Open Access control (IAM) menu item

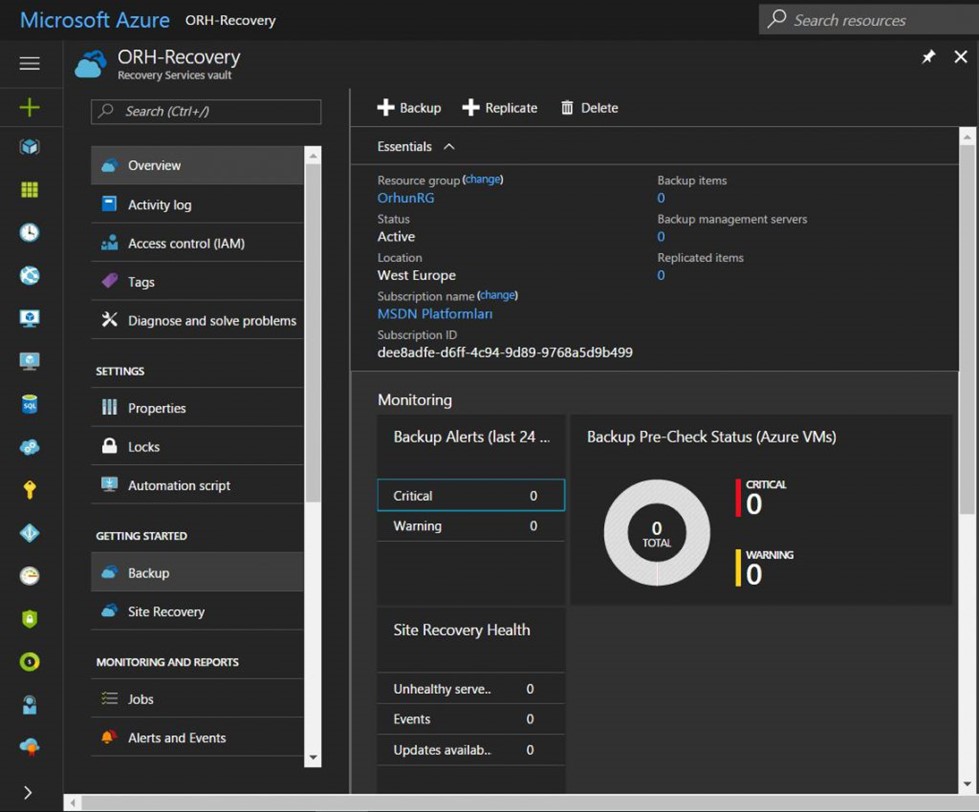click(x=197, y=243)
